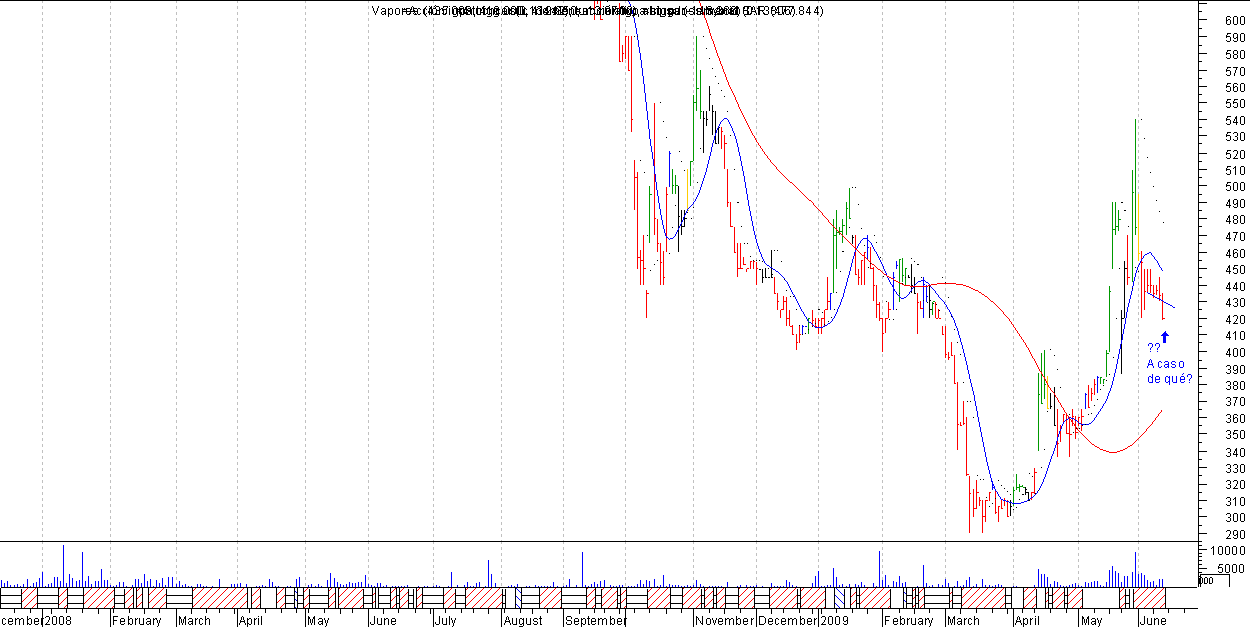Click the blue up-arrow annotation marker
This screenshot has width=1250, height=627.
[x=1164, y=337]
